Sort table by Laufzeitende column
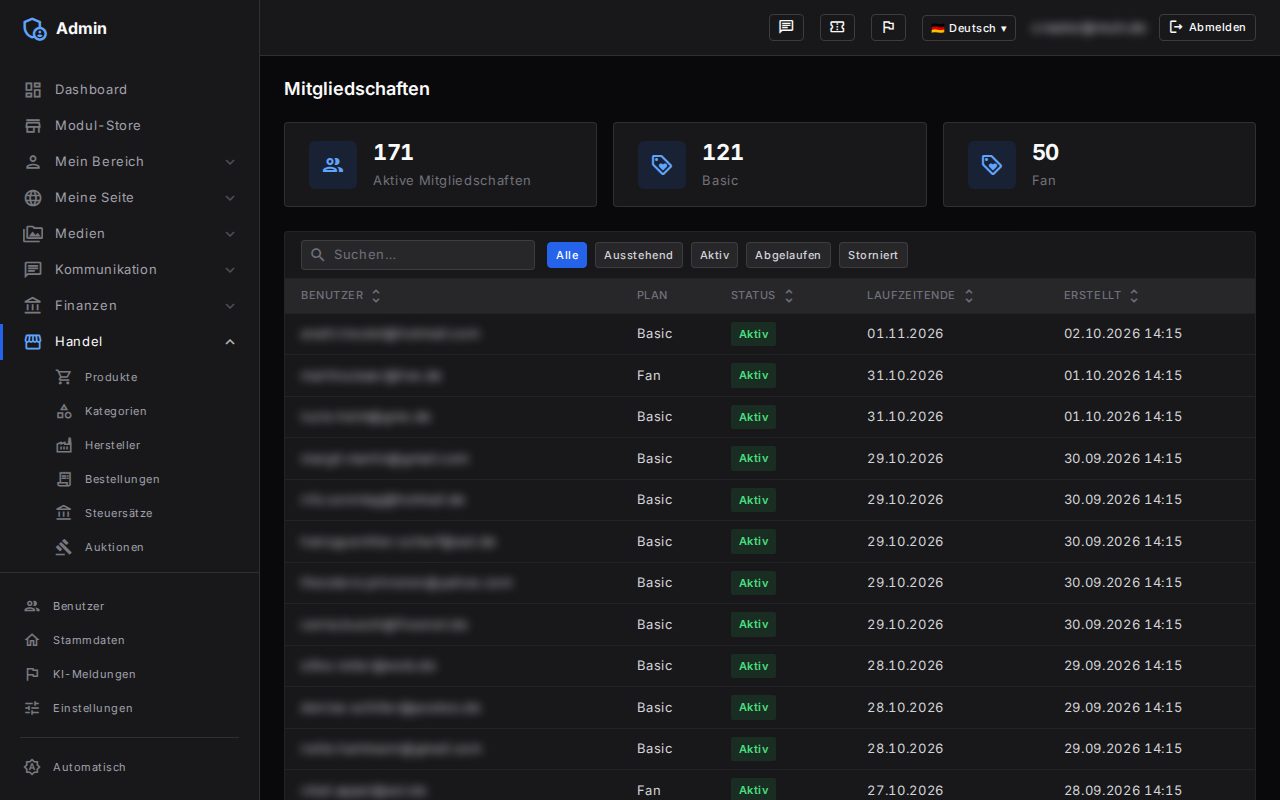 click(x=920, y=296)
